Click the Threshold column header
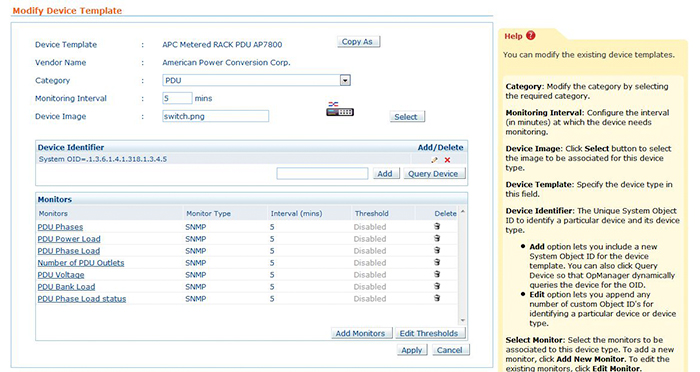 (x=371, y=213)
